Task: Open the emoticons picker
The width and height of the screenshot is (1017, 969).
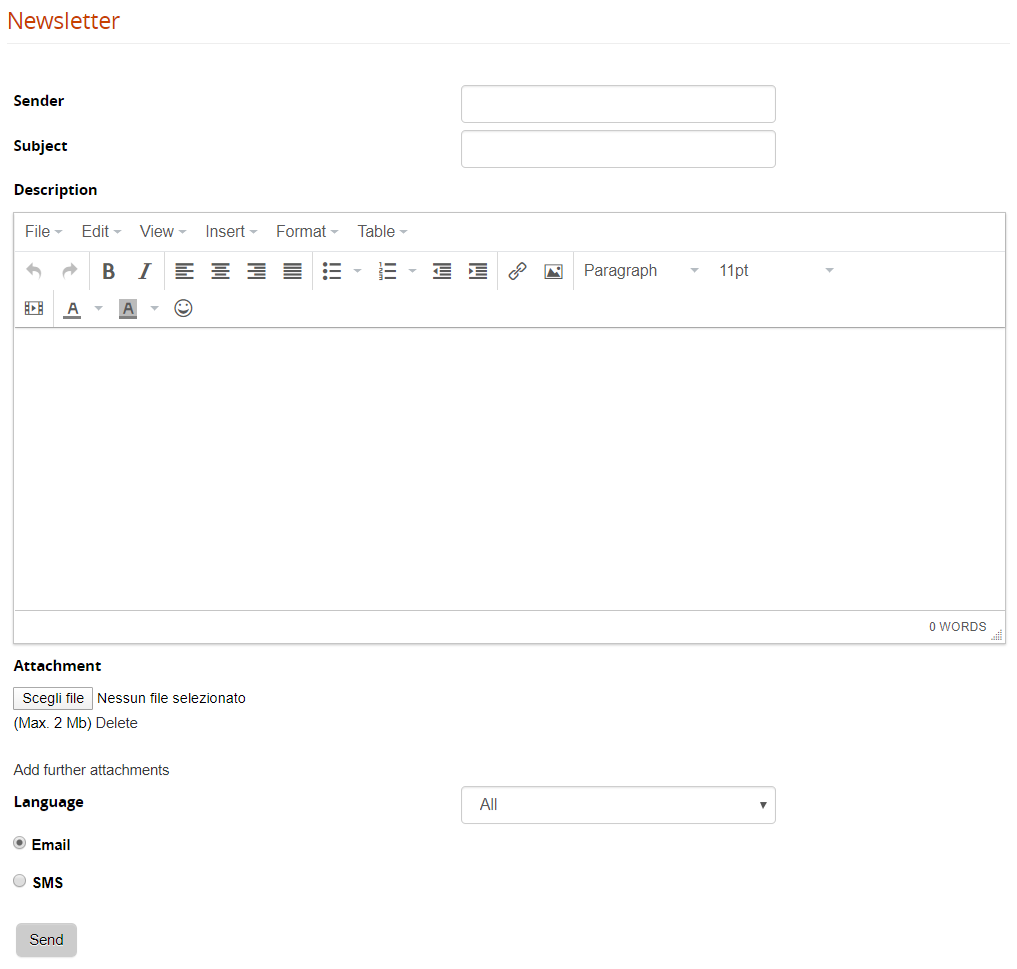Action: (x=183, y=308)
